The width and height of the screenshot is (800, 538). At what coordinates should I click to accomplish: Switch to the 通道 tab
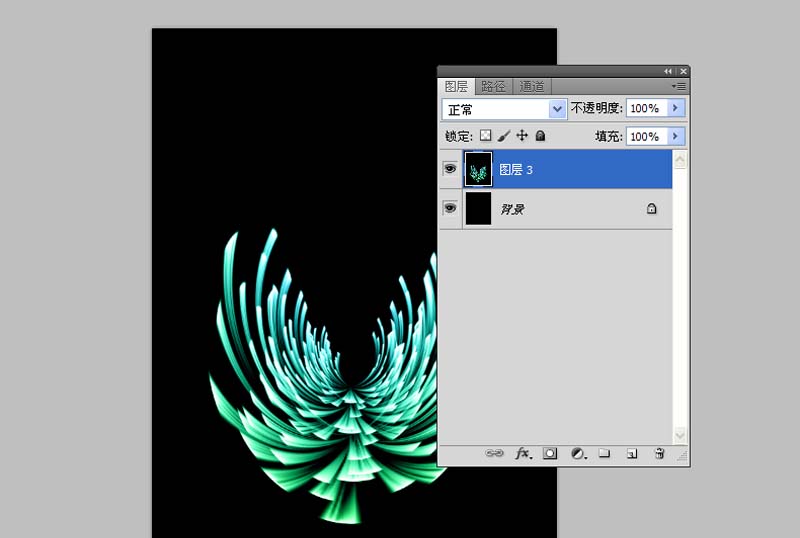click(532, 87)
